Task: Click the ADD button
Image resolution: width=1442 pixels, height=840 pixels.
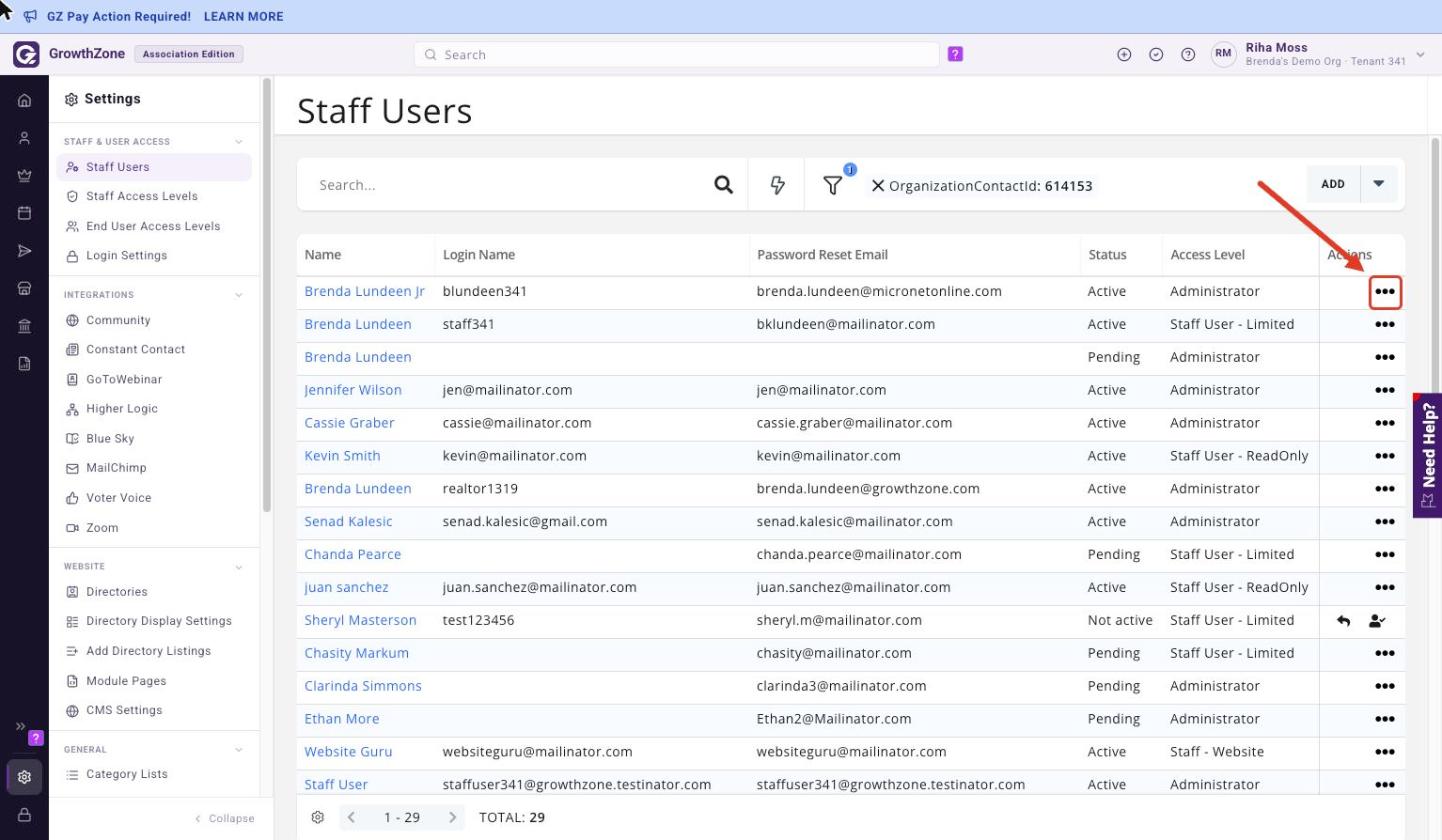Action: click(1333, 184)
